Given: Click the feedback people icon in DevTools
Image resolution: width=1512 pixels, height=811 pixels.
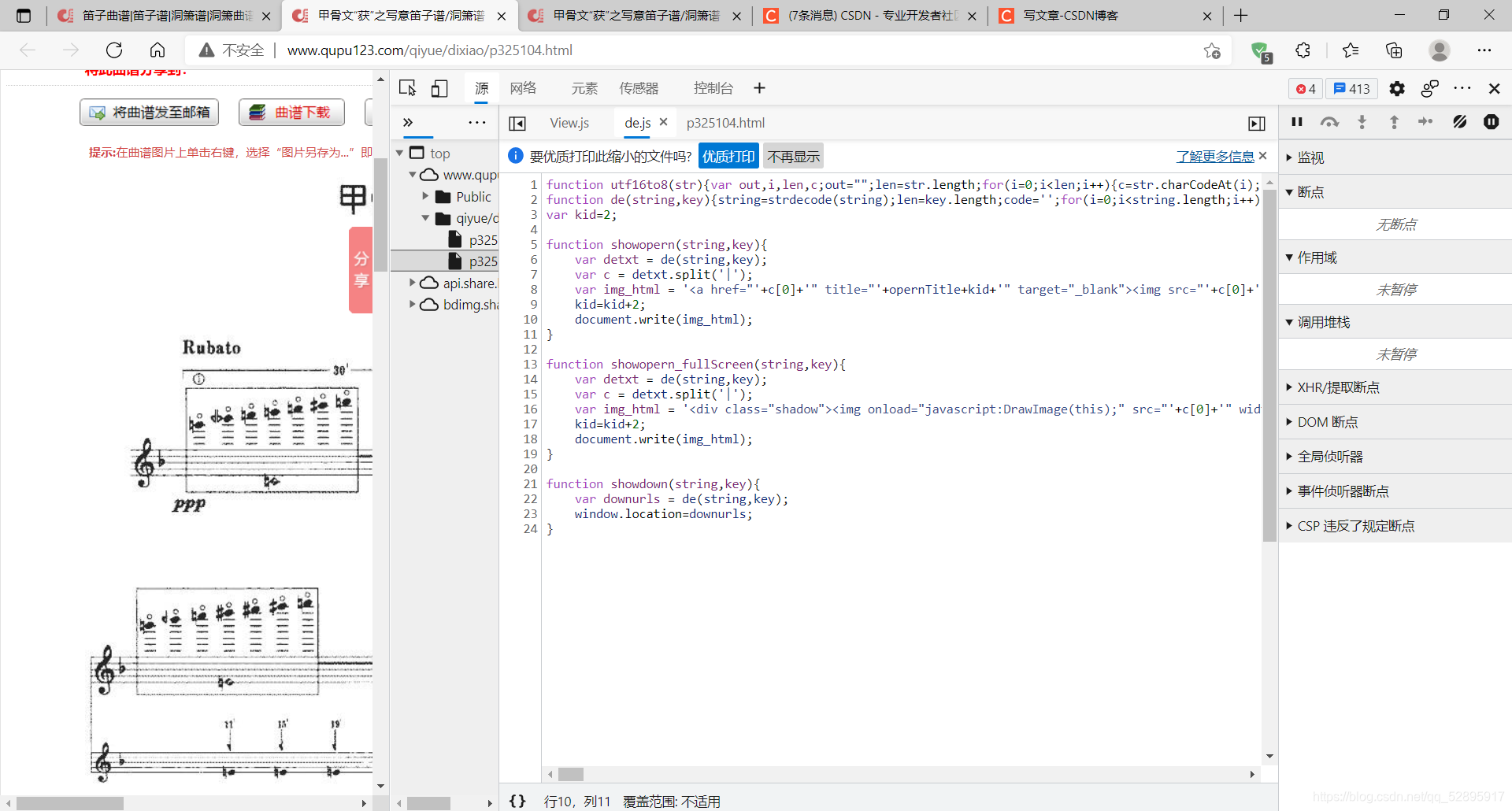Looking at the screenshot, I should (1429, 88).
